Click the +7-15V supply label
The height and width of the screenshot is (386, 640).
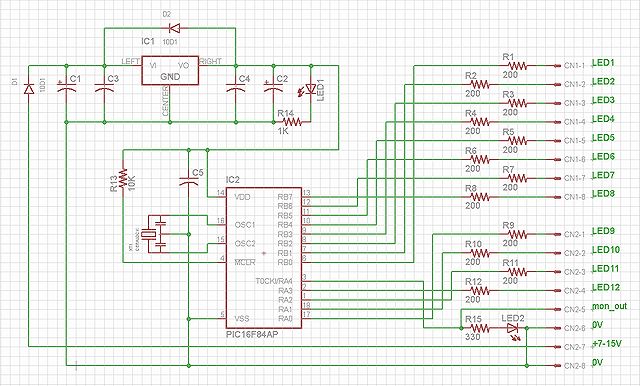[x=607, y=344]
